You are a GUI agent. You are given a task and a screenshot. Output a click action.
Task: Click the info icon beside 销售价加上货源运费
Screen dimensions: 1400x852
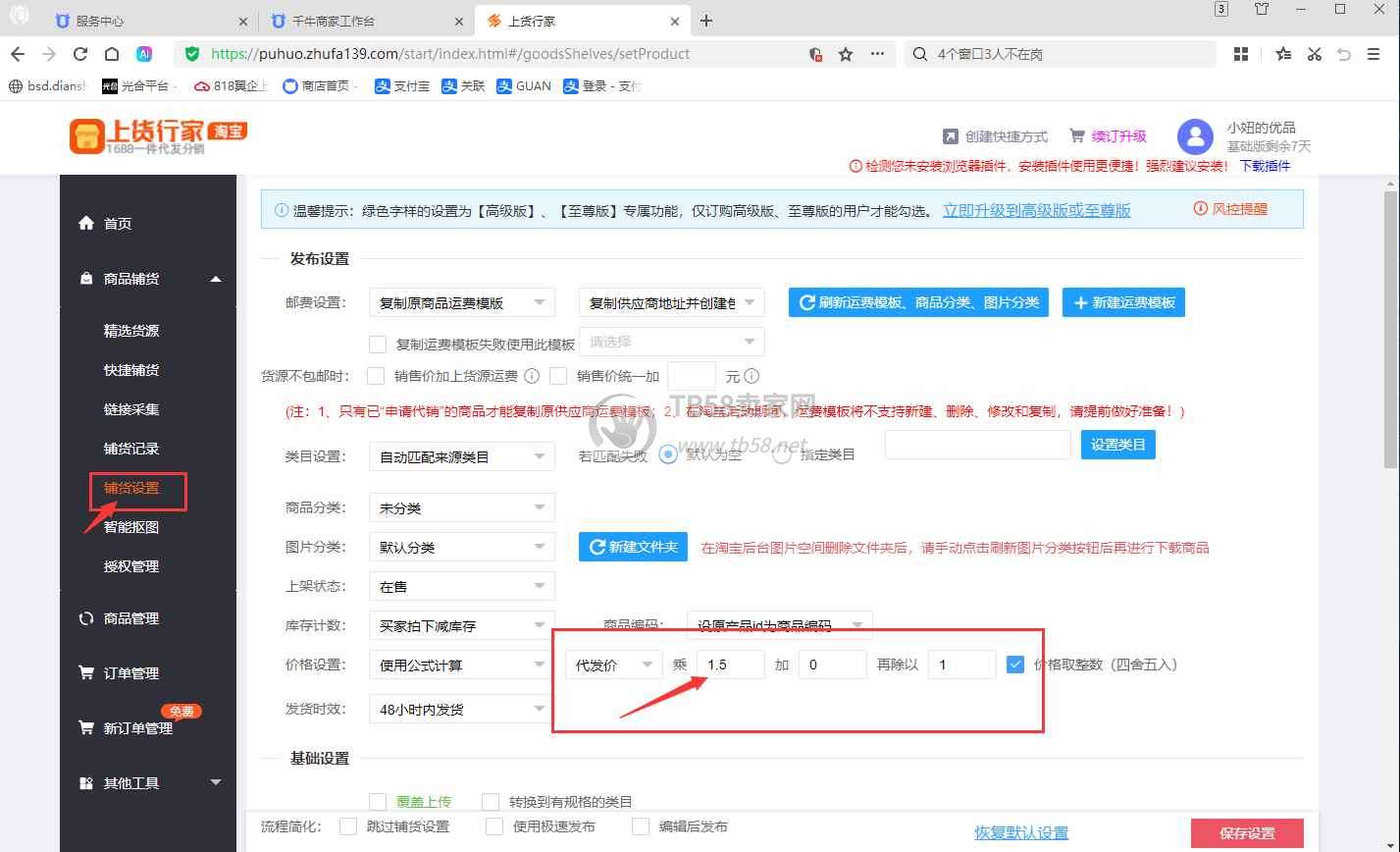pos(532,375)
